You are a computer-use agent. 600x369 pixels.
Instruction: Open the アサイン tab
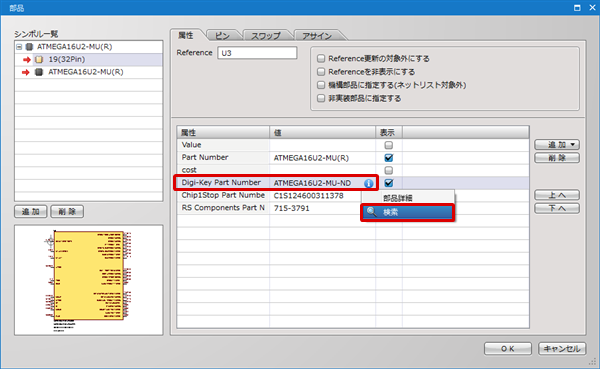click(x=317, y=36)
